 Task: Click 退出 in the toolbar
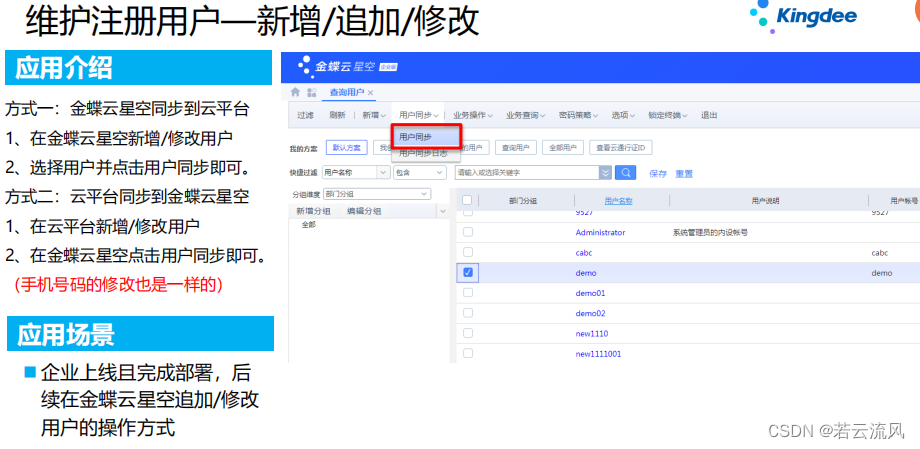(709, 116)
